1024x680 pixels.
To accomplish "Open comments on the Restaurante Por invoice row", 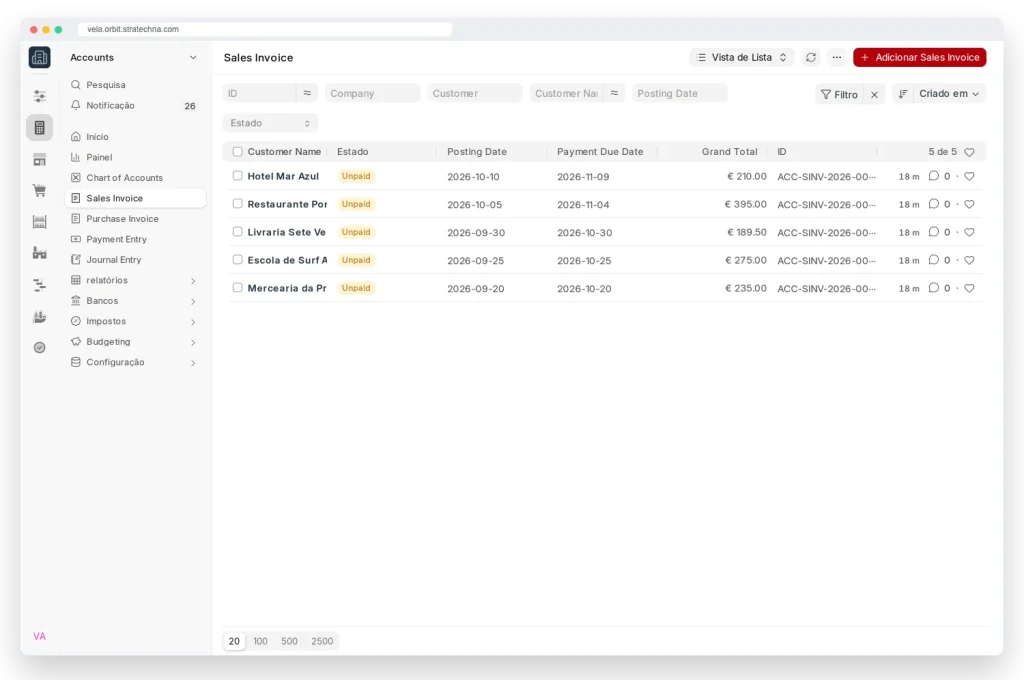I will point(934,204).
